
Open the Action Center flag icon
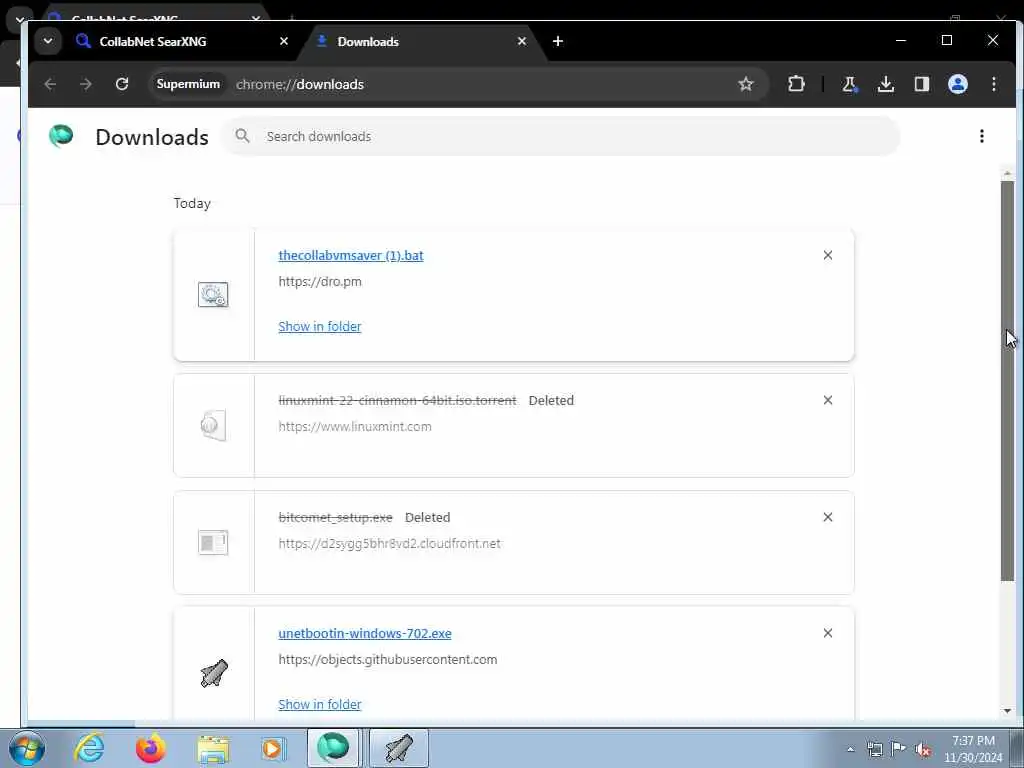[x=899, y=749]
